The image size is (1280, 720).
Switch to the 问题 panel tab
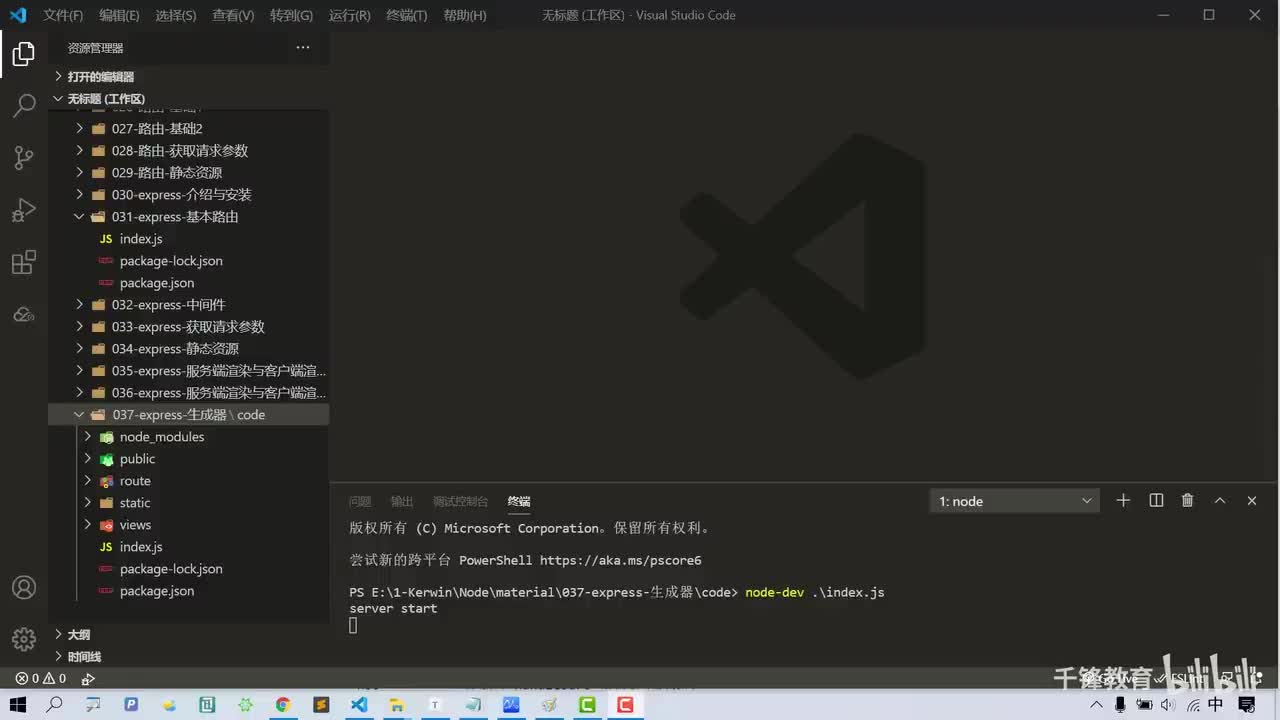(x=360, y=502)
